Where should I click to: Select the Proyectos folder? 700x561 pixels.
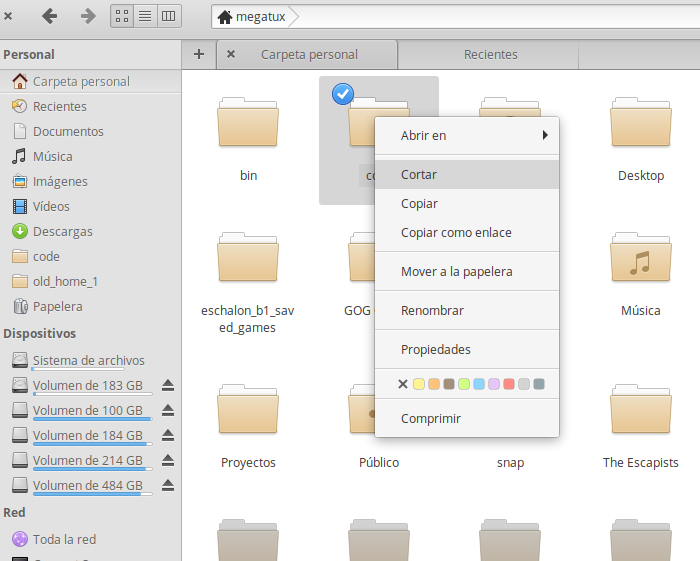248,410
